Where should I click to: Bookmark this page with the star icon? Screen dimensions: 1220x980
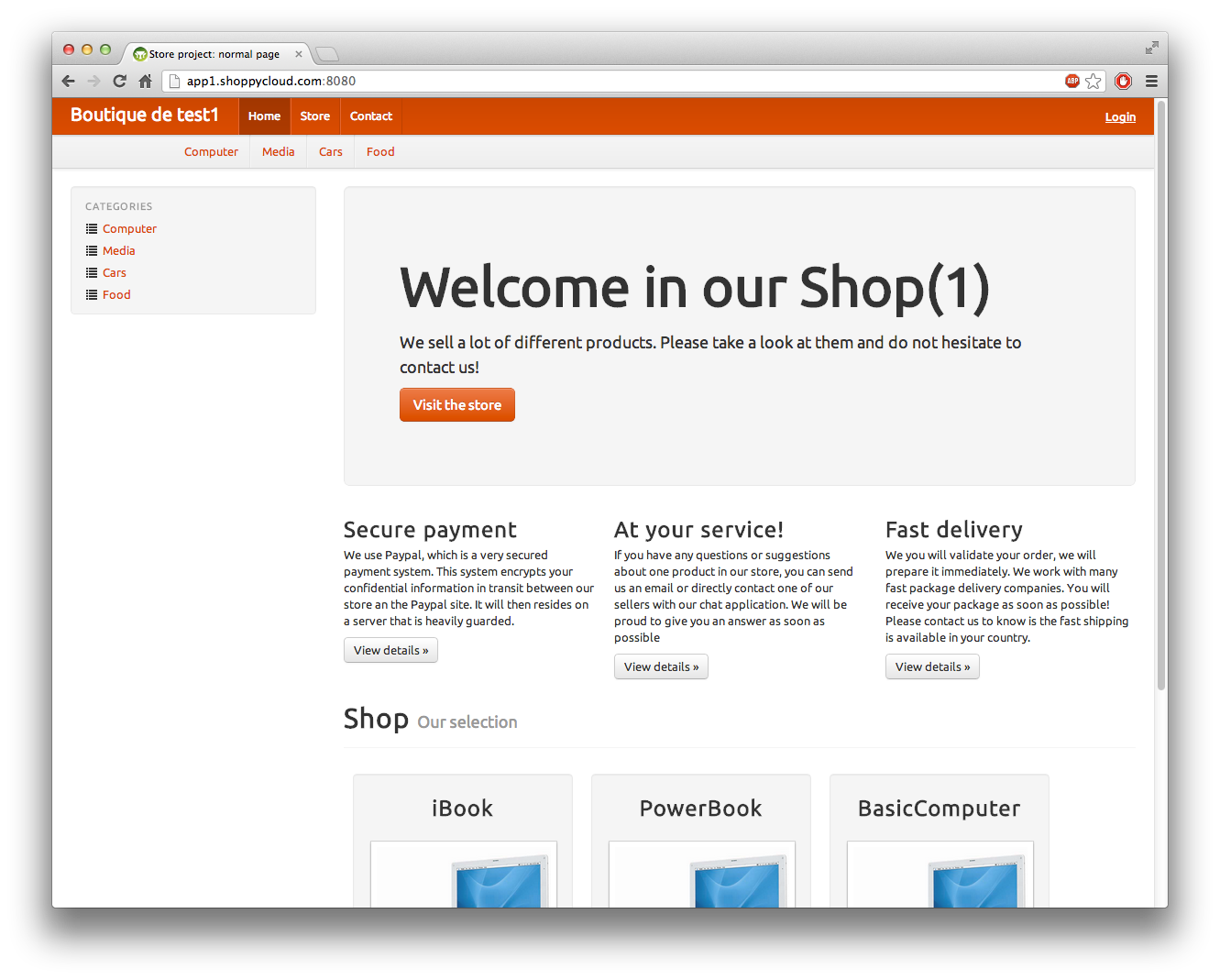(1093, 81)
